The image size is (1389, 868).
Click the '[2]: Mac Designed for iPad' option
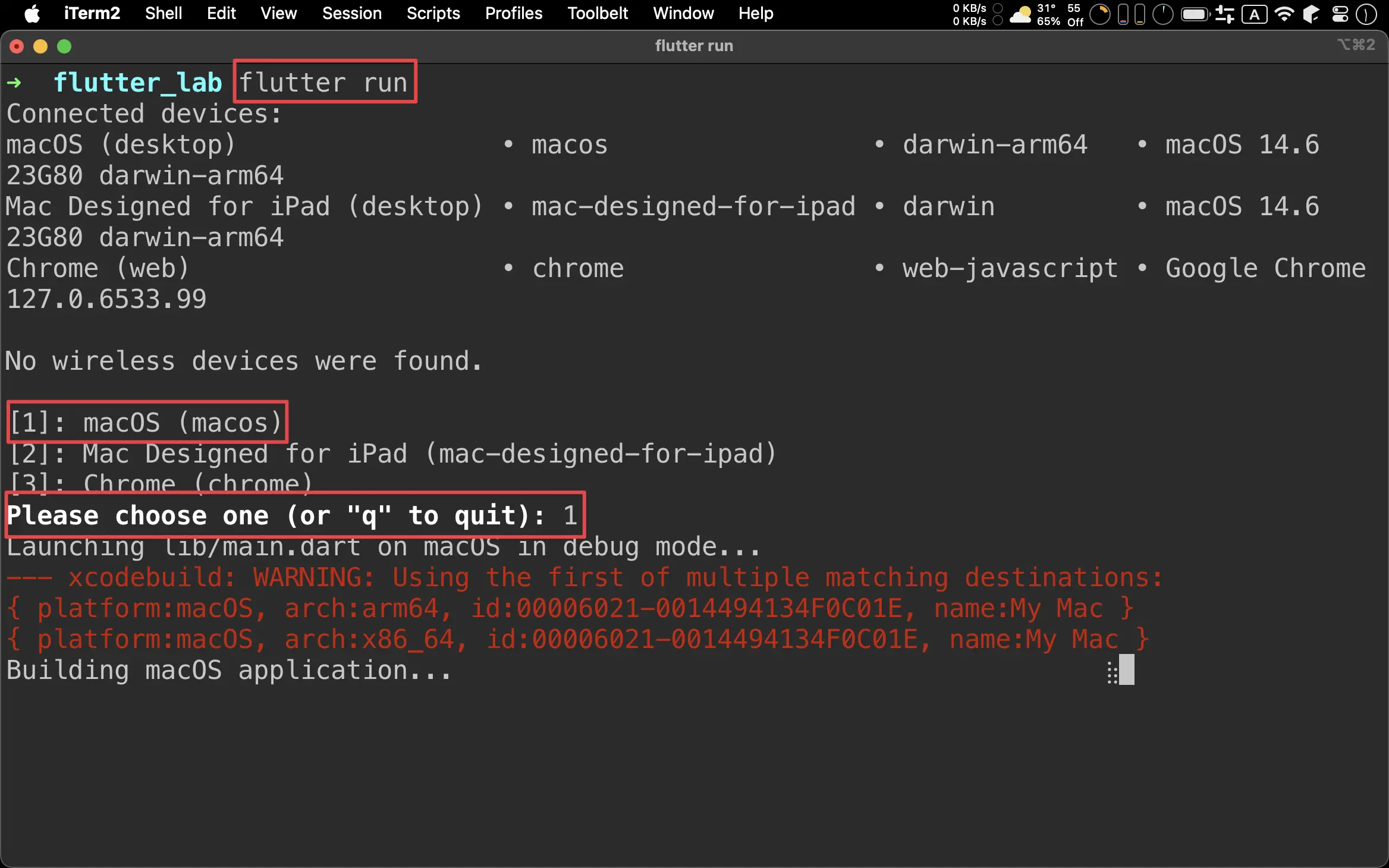[x=394, y=454]
